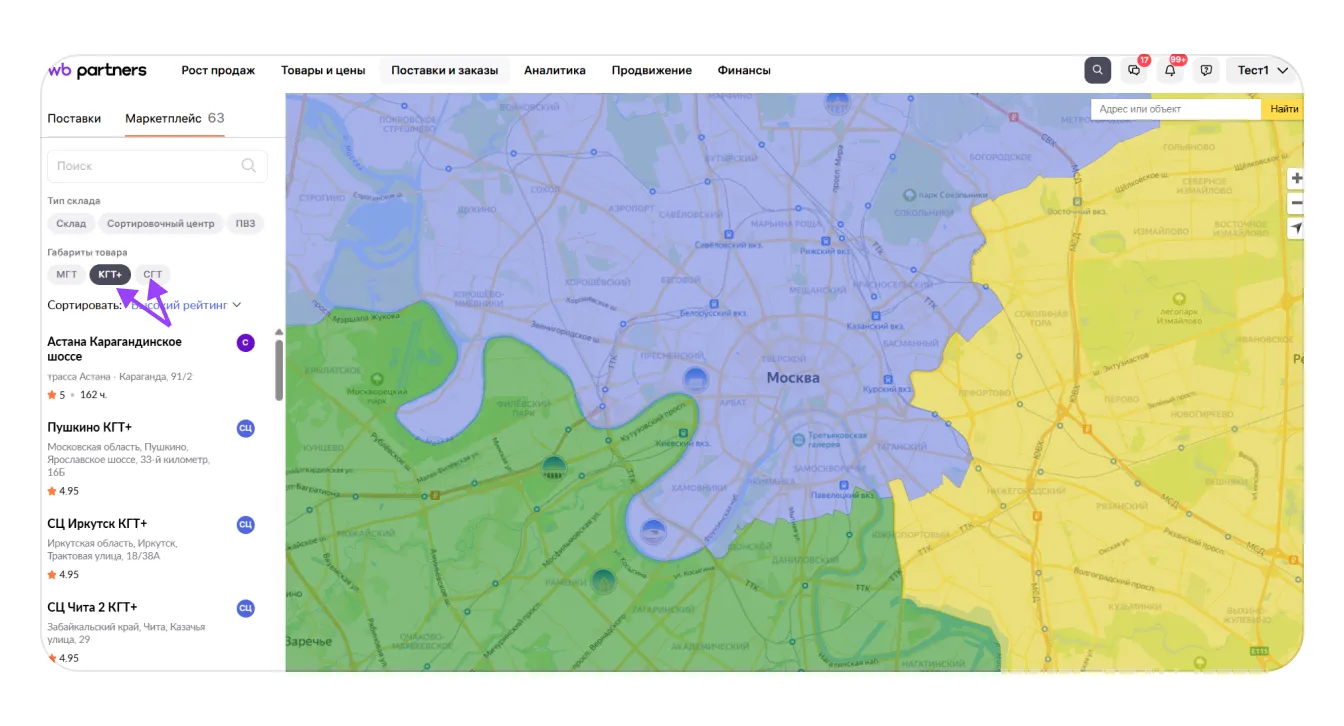Click the landmark icon in Филёвский парк area
This screenshot has height=726, width=1344.
[554, 468]
